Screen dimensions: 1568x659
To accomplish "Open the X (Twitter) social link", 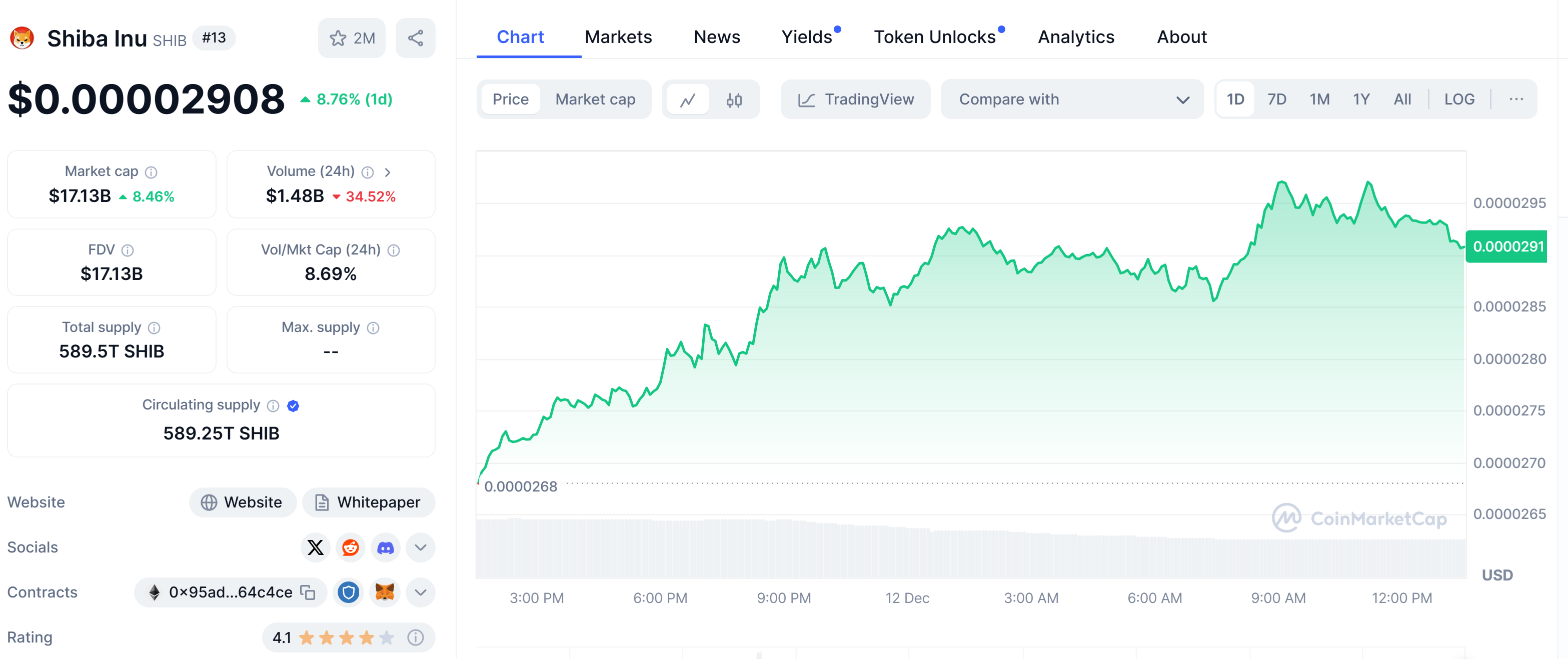I will click(x=315, y=547).
